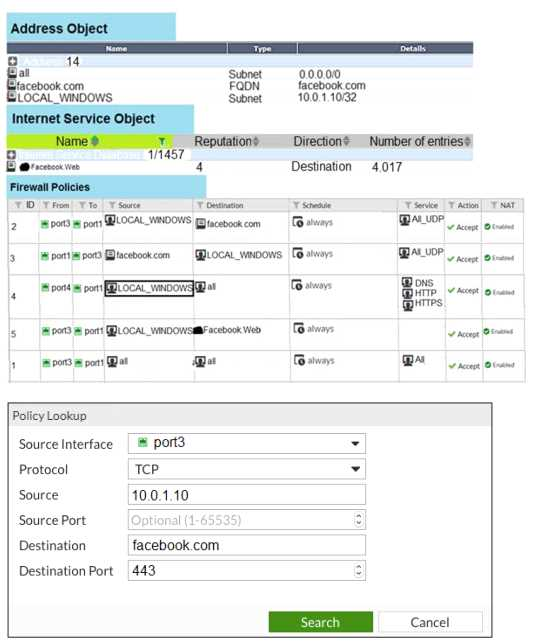Click the Cancel button

pos(430,622)
